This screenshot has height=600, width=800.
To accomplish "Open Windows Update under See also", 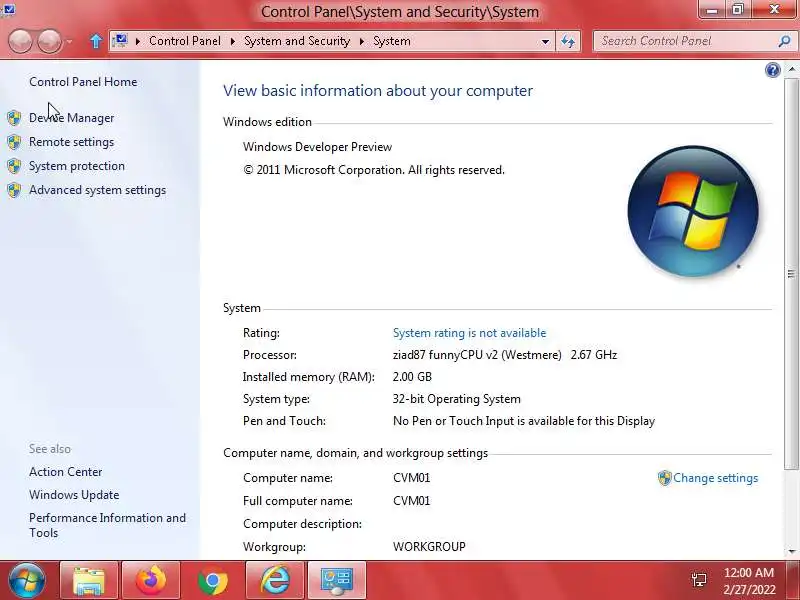I will 74,495.
